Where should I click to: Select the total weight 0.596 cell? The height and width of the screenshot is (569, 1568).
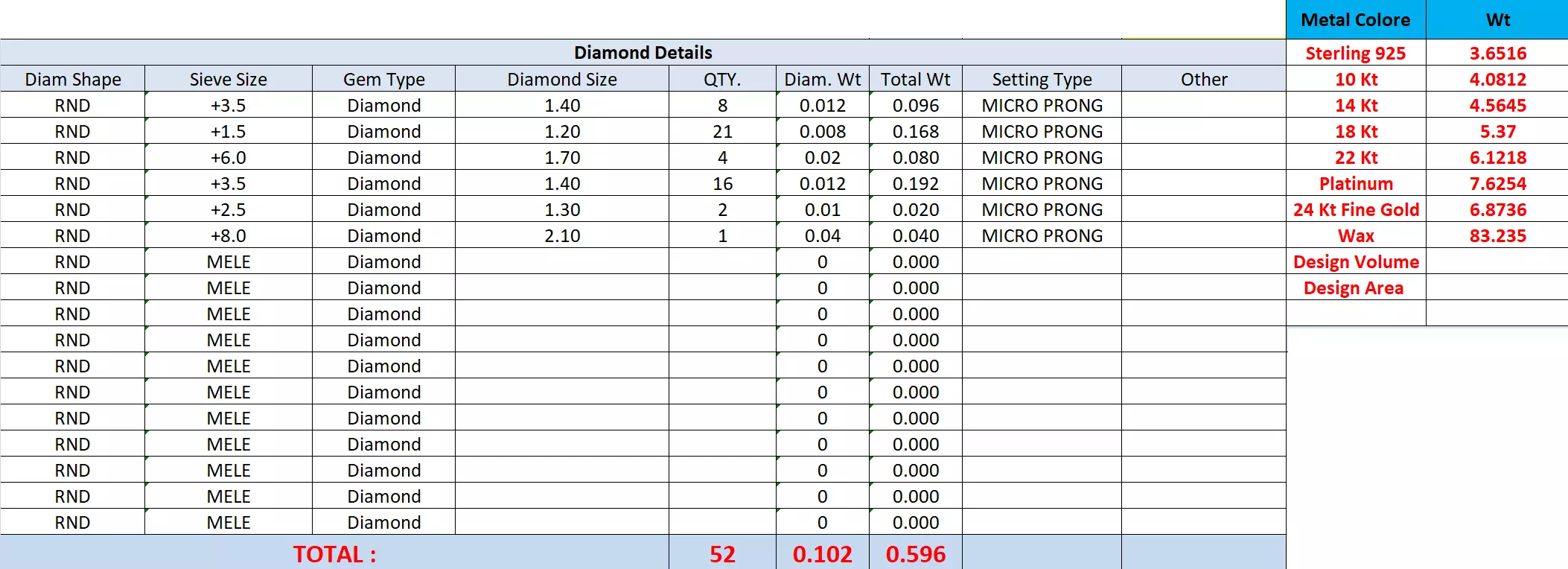pyautogui.click(x=916, y=553)
